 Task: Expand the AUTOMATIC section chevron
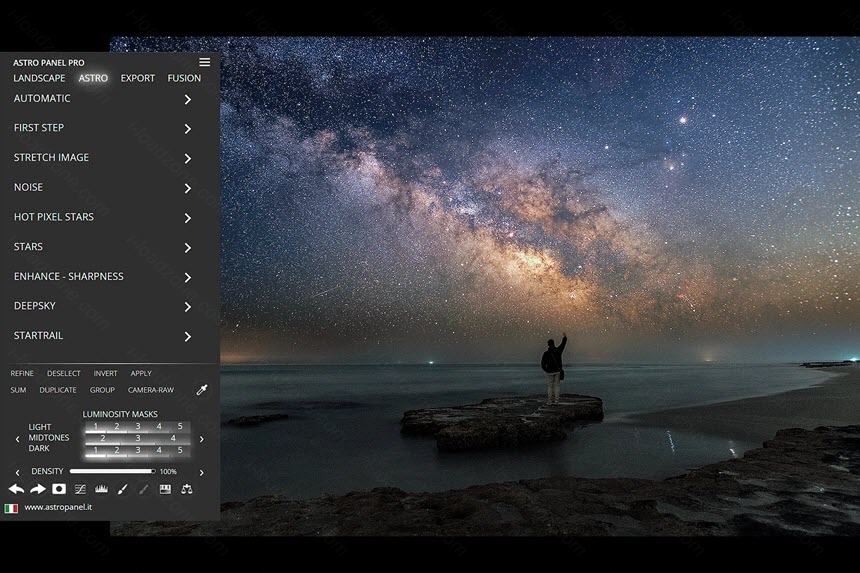pos(188,99)
